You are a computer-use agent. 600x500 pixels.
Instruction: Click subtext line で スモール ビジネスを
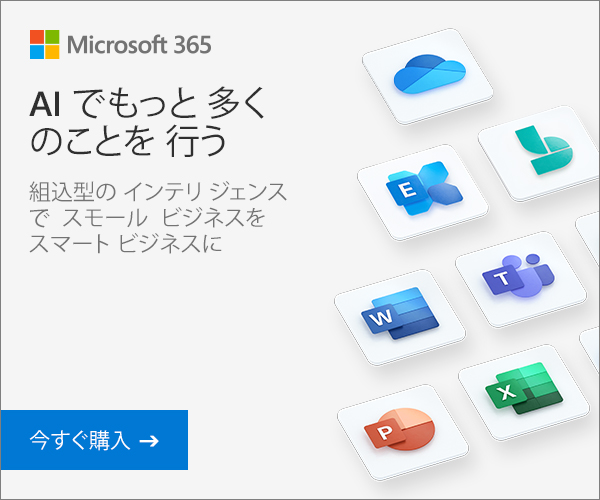click(x=147, y=218)
